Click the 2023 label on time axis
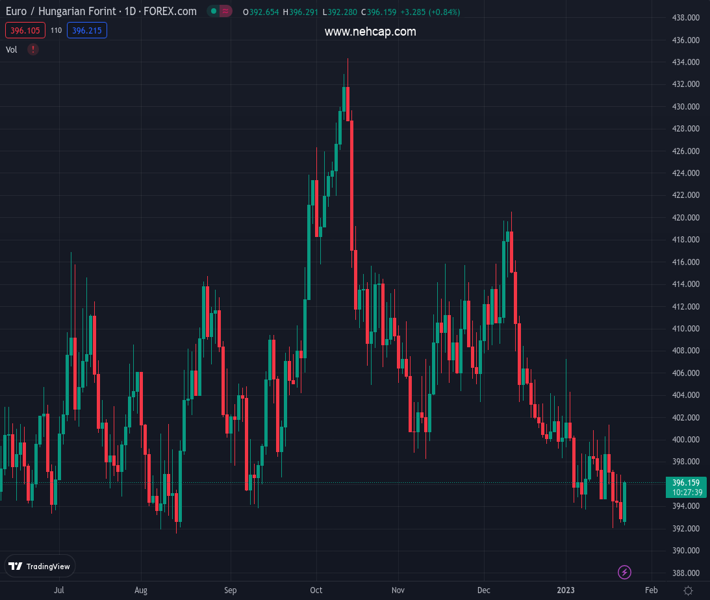Image resolution: width=710 pixels, height=600 pixels. pyautogui.click(x=567, y=591)
